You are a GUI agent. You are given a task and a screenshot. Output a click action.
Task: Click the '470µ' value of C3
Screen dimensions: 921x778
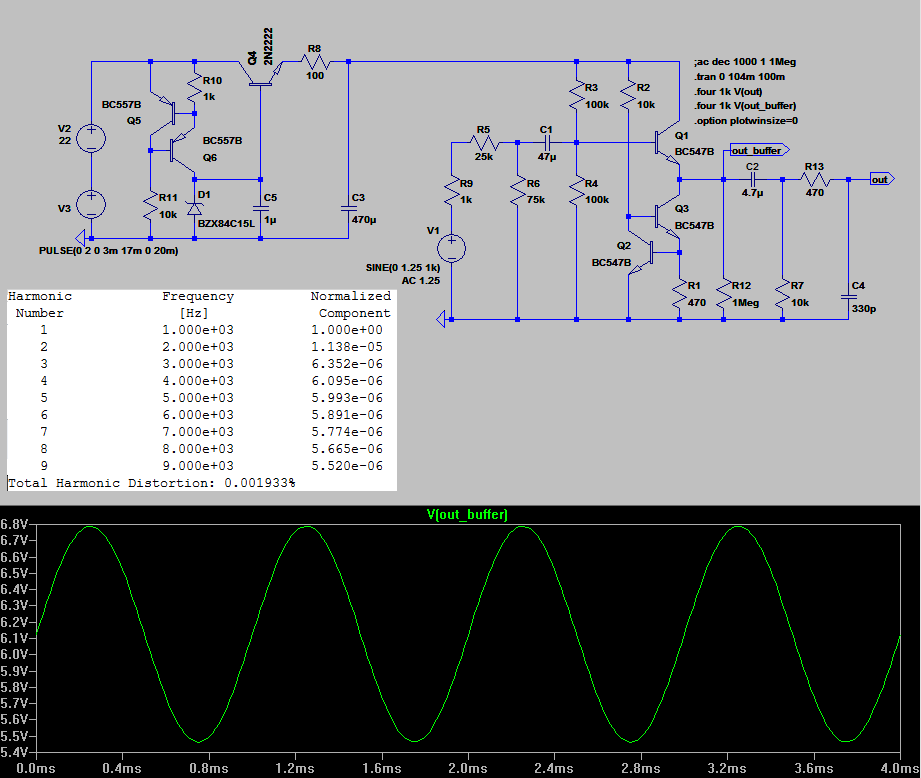pyautogui.click(x=364, y=220)
